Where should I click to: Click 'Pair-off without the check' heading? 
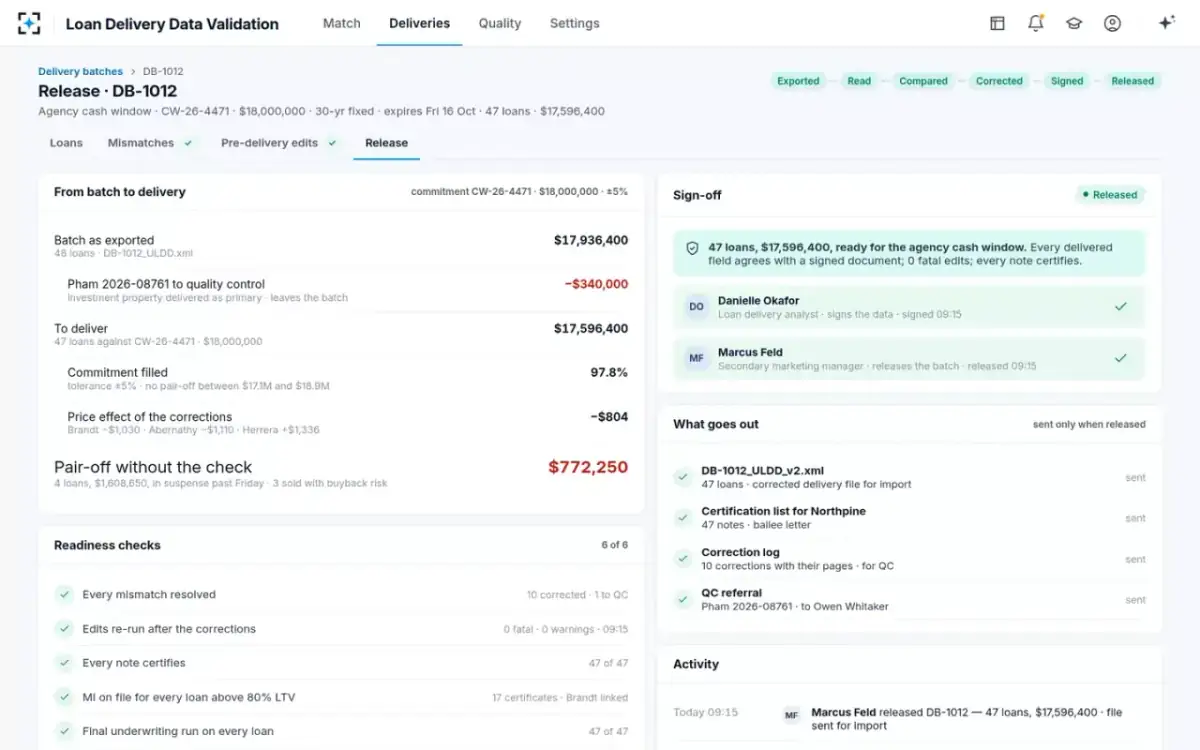tap(153, 467)
